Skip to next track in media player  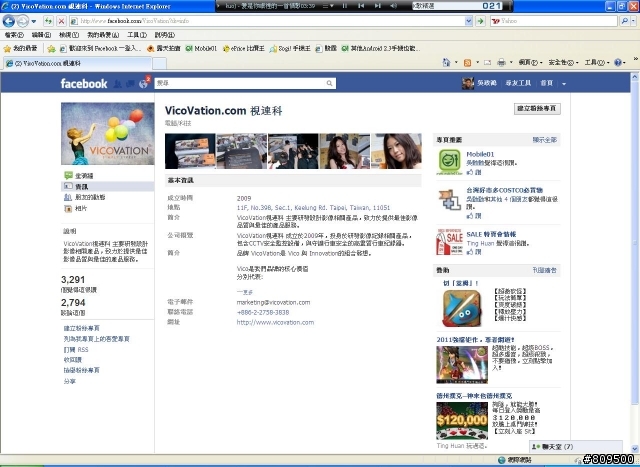[378, 6]
